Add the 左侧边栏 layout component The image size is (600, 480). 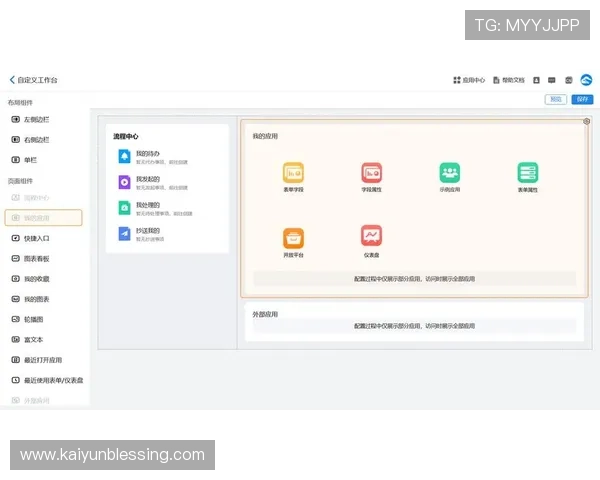pos(31,119)
